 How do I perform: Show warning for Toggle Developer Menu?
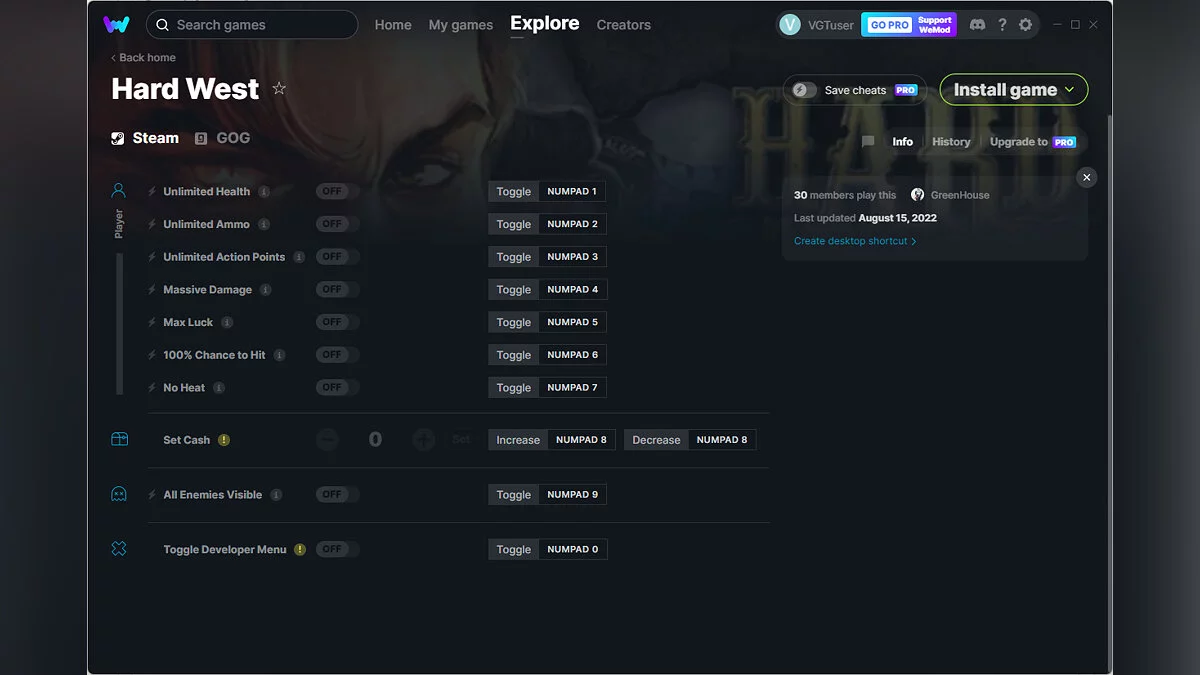point(300,550)
